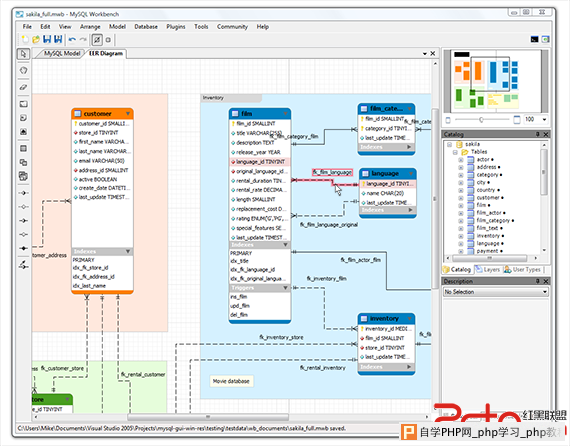
Task: Open an existing model file
Action: click(36, 39)
